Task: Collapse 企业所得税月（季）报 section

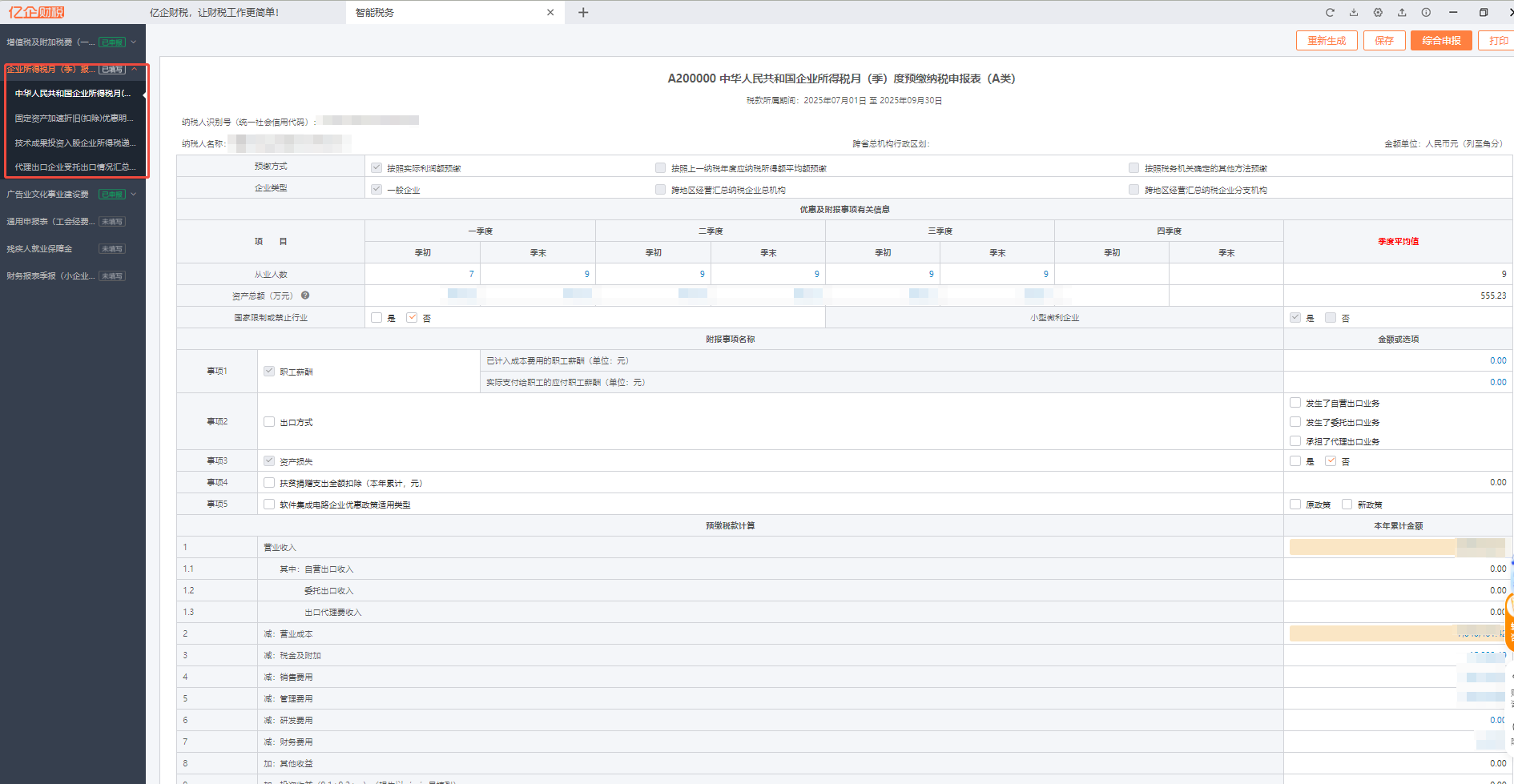Action: tap(134, 69)
